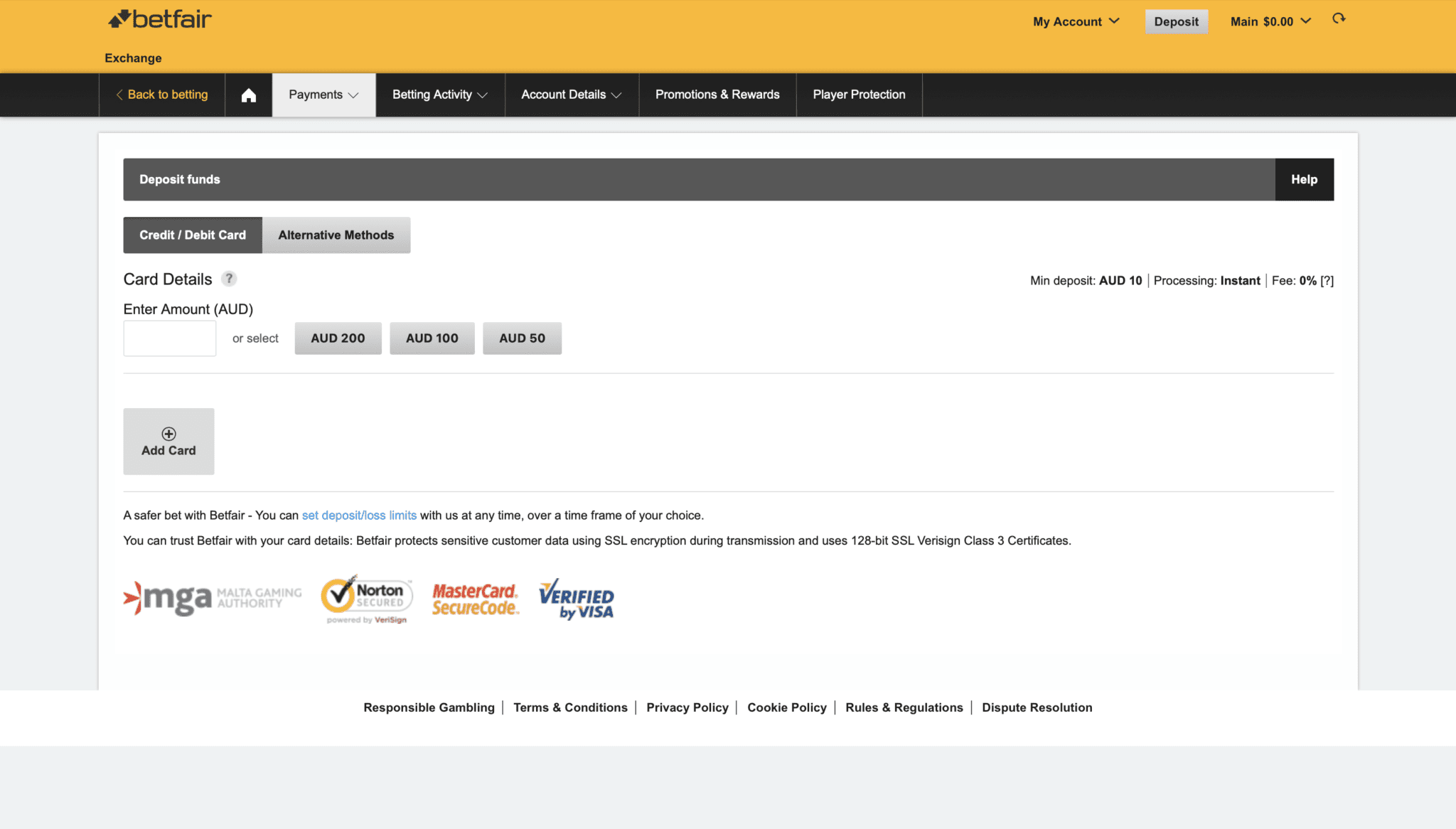Open the Help button in Deposit funds bar

(x=1304, y=180)
